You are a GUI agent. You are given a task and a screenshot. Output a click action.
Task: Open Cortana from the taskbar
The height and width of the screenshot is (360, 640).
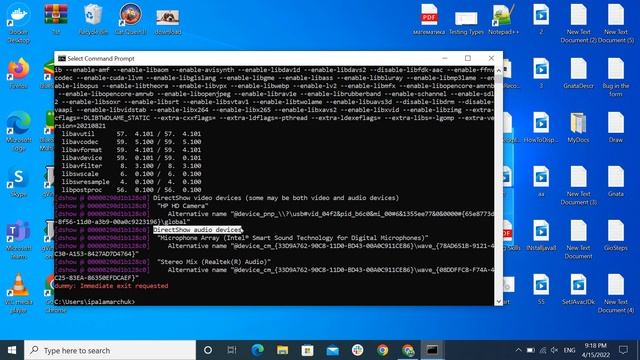coord(208,350)
